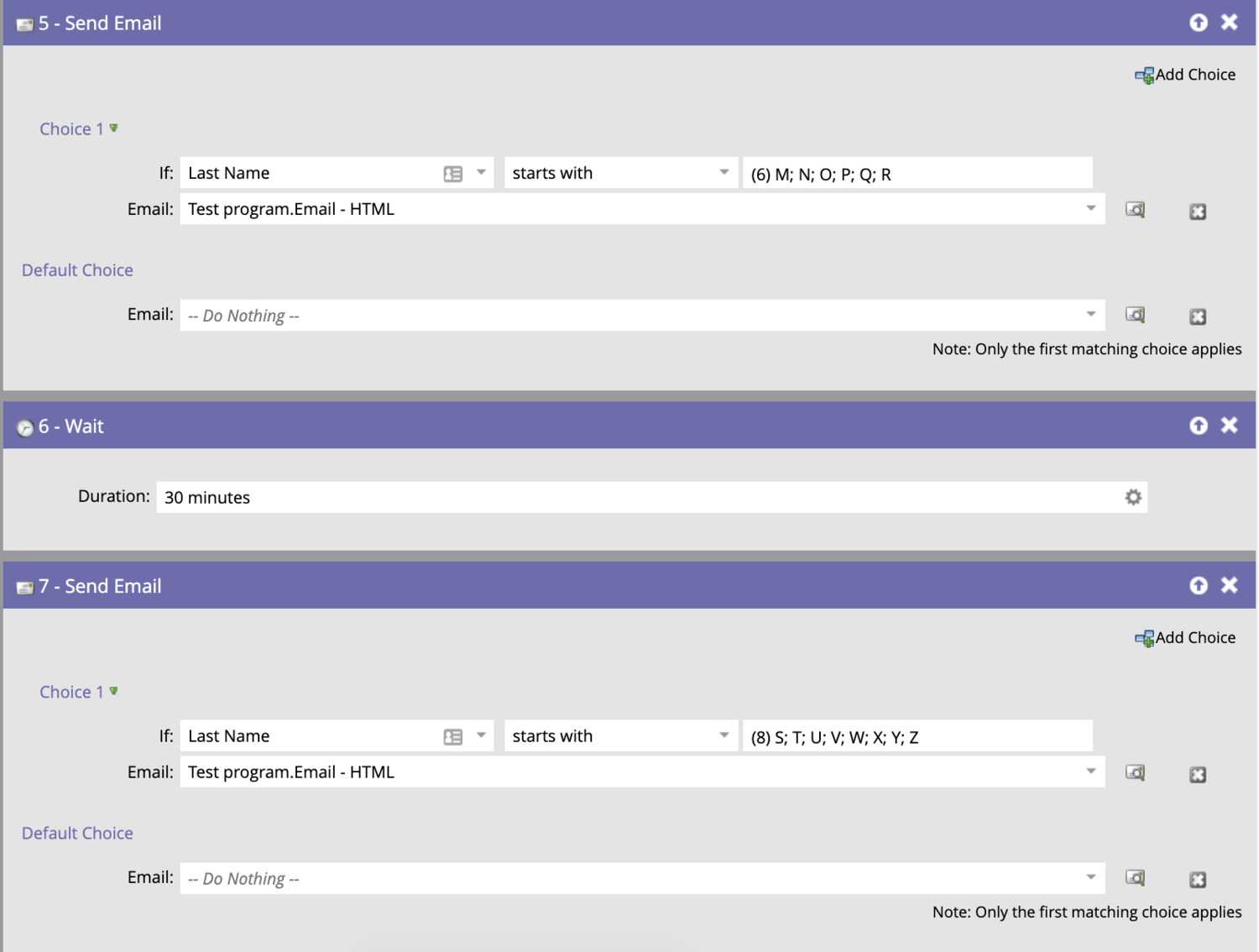Remove Default Choice icon in step 7
The width and height of the screenshot is (1259, 952).
1198,880
